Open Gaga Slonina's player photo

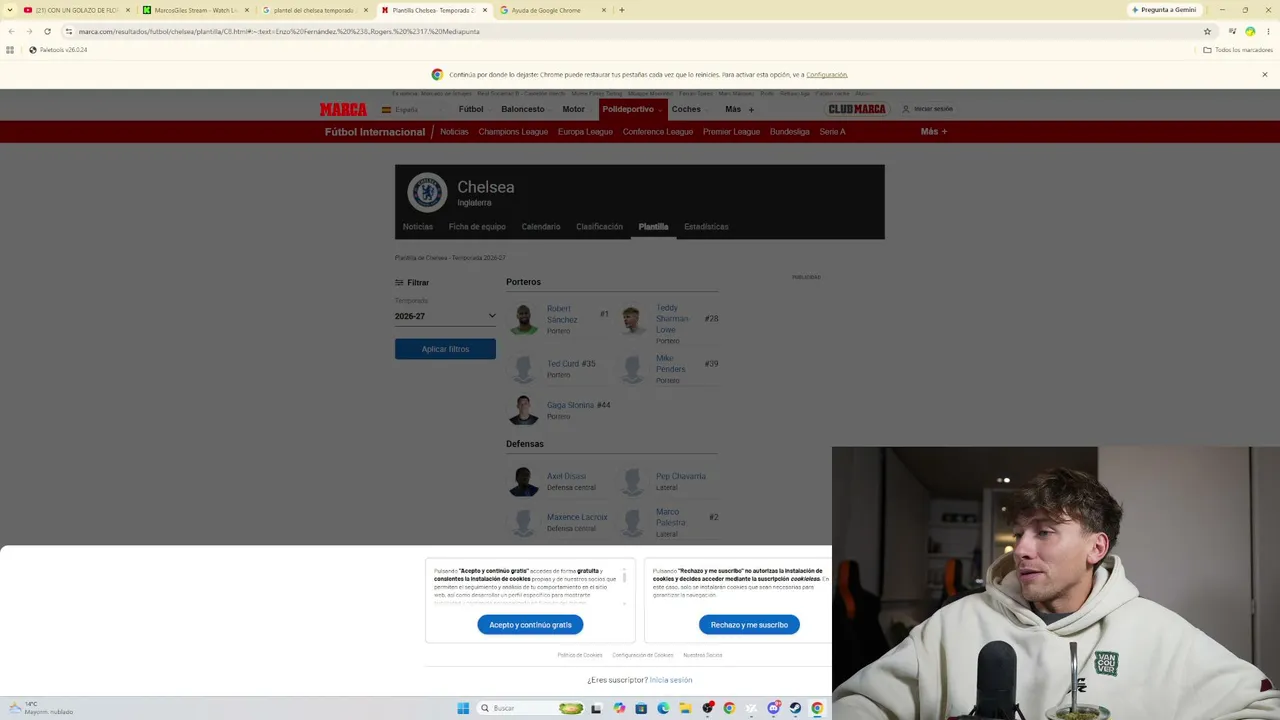pos(523,410)
